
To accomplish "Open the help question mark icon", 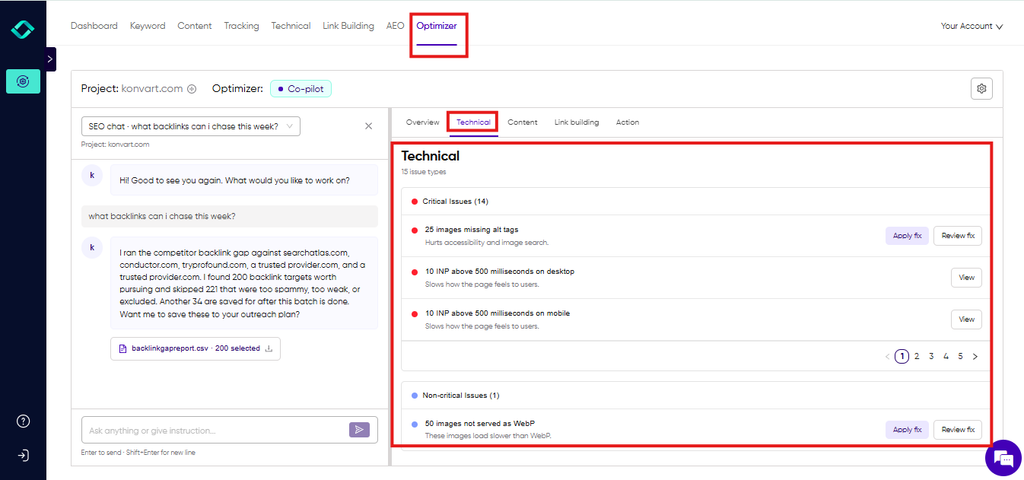I will coord(23,421).
